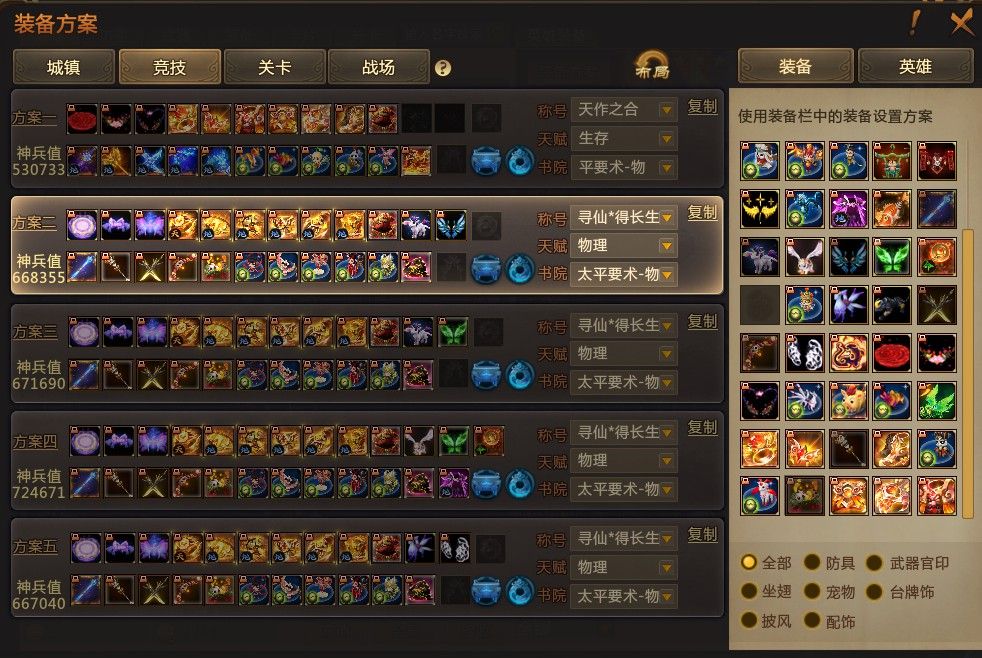Click the exclamation mark notice icon
The image size is (982, 658).
pyautogui.click(x=915, y=23)
